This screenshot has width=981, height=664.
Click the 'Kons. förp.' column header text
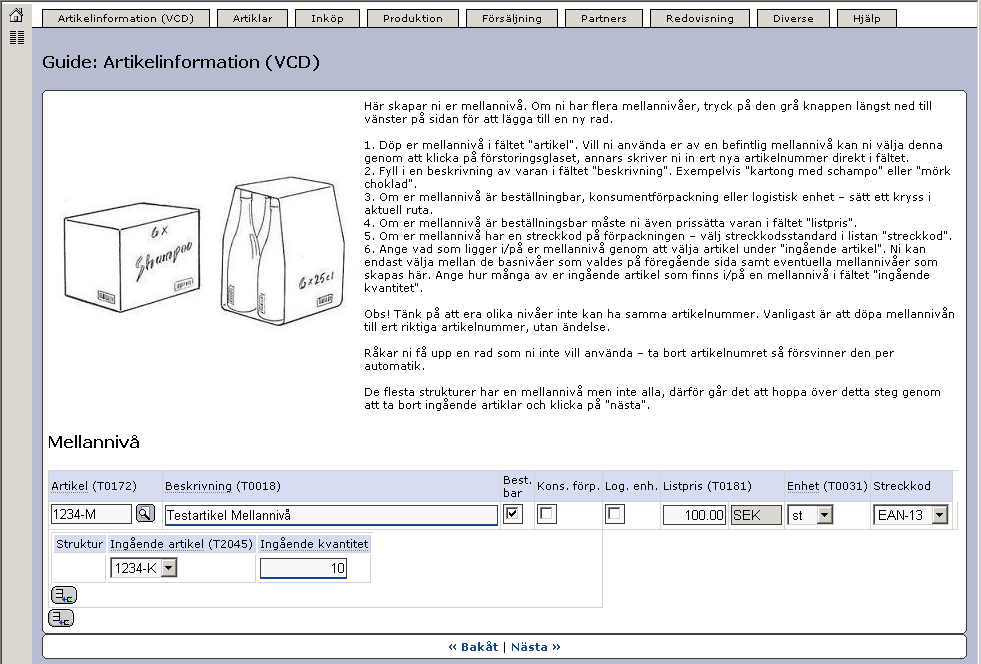568,486
